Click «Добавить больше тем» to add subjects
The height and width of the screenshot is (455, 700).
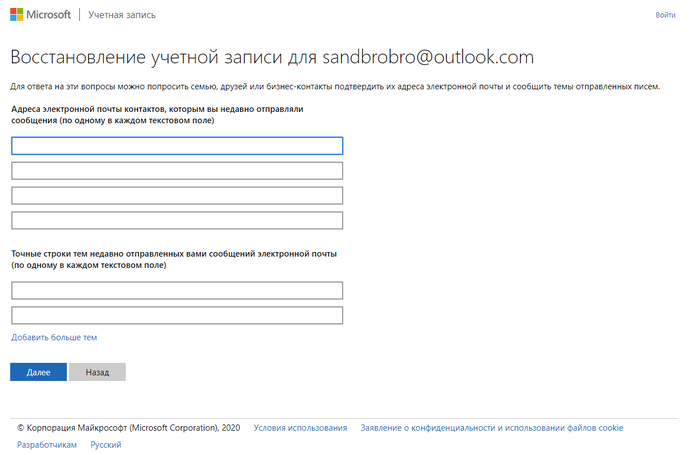(54, 338)
